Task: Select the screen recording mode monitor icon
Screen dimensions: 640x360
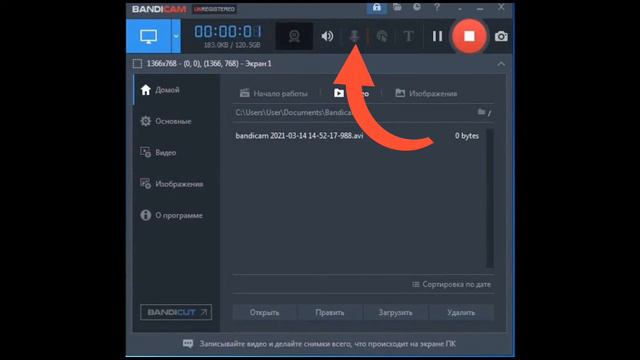Action: [x=149, y=36]
